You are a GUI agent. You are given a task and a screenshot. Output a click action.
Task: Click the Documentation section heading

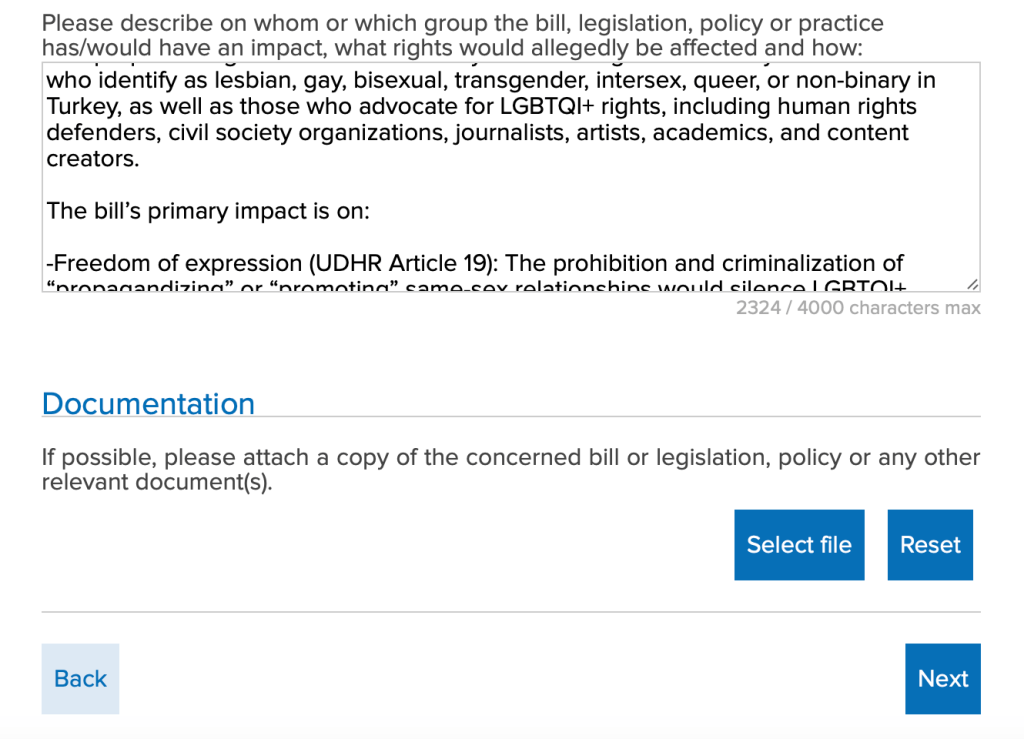click(x=148, y=404)
